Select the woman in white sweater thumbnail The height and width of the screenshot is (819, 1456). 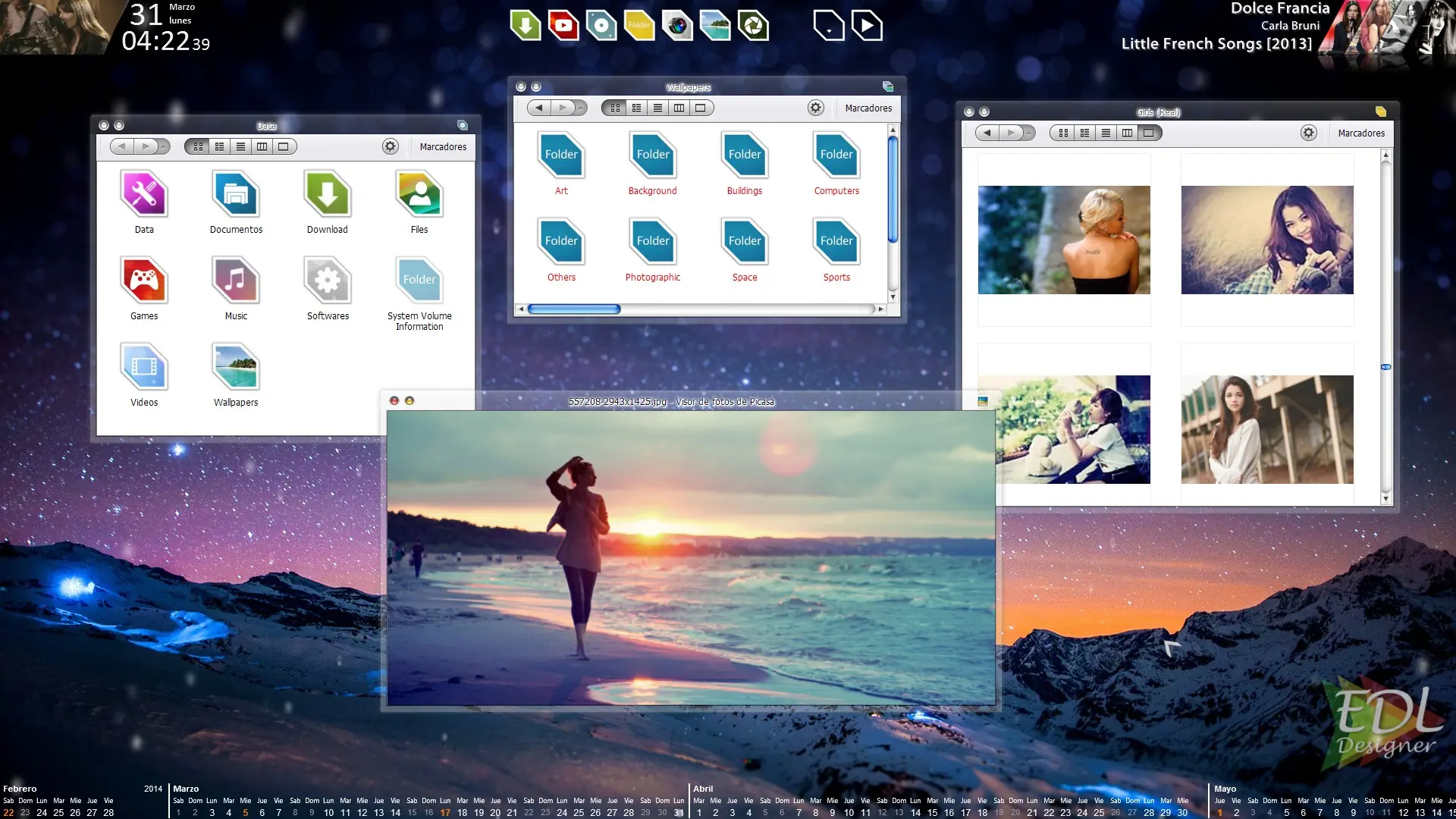(x=1267, y=429)
